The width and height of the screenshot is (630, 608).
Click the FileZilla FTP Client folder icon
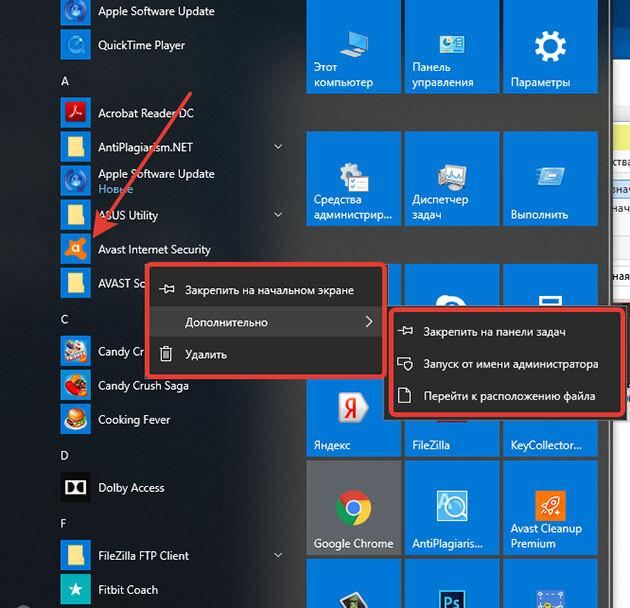coord(76,555)
